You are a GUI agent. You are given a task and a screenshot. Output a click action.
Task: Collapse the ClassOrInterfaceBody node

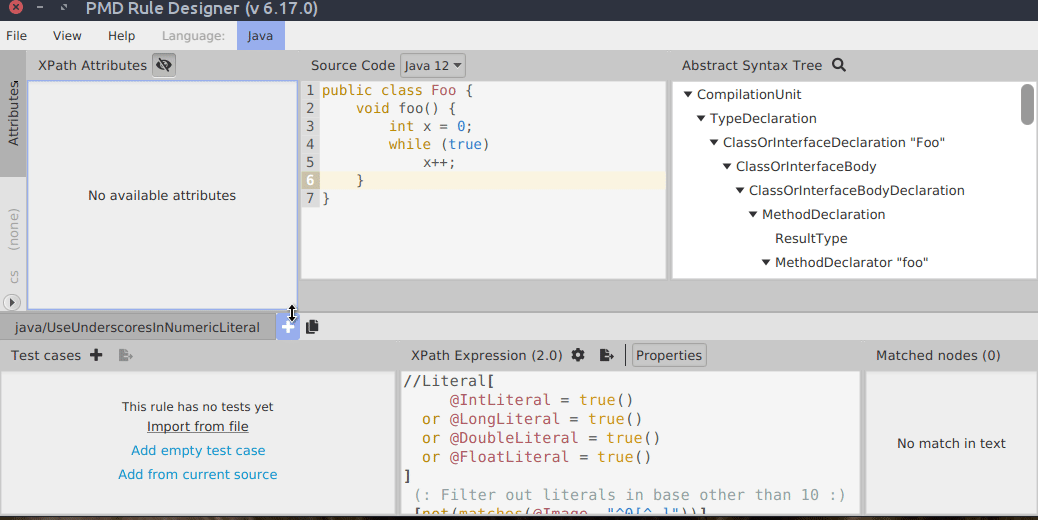727,167
